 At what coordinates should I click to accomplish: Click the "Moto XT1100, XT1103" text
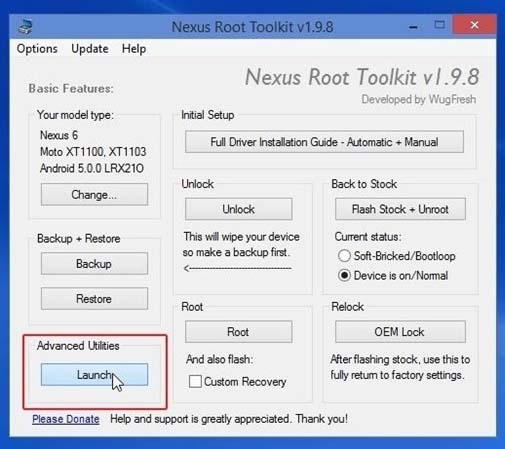tap(93, 152)
